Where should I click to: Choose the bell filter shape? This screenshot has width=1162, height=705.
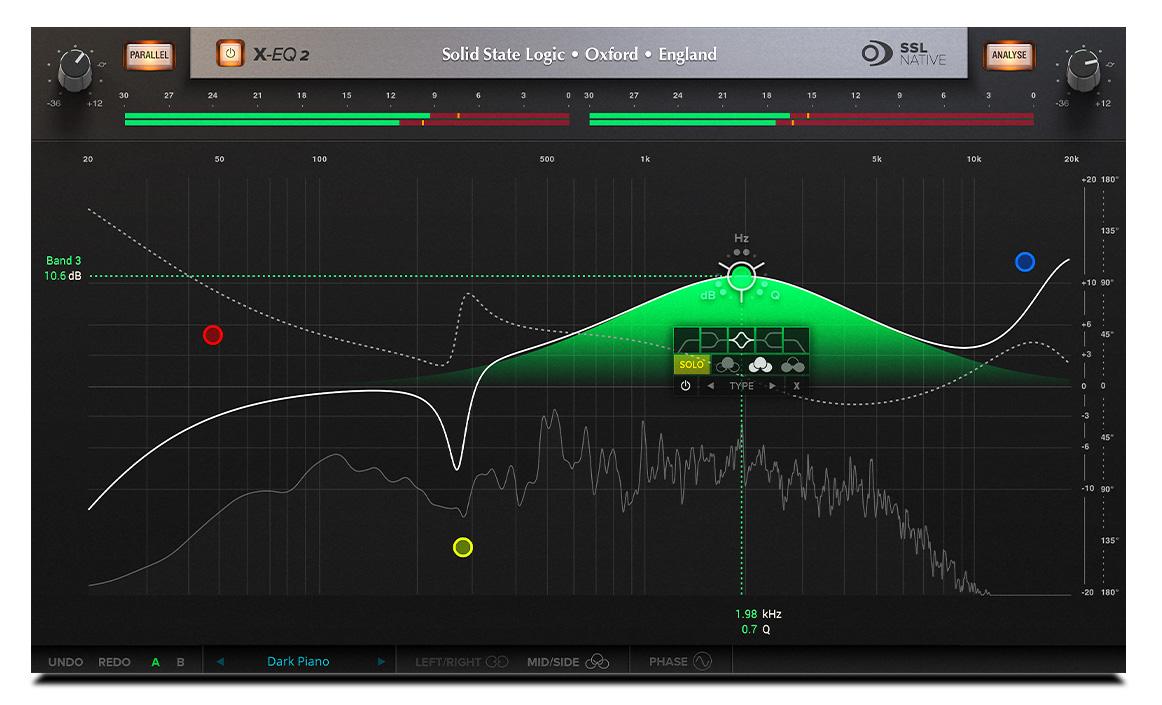(x=741, y=341)
